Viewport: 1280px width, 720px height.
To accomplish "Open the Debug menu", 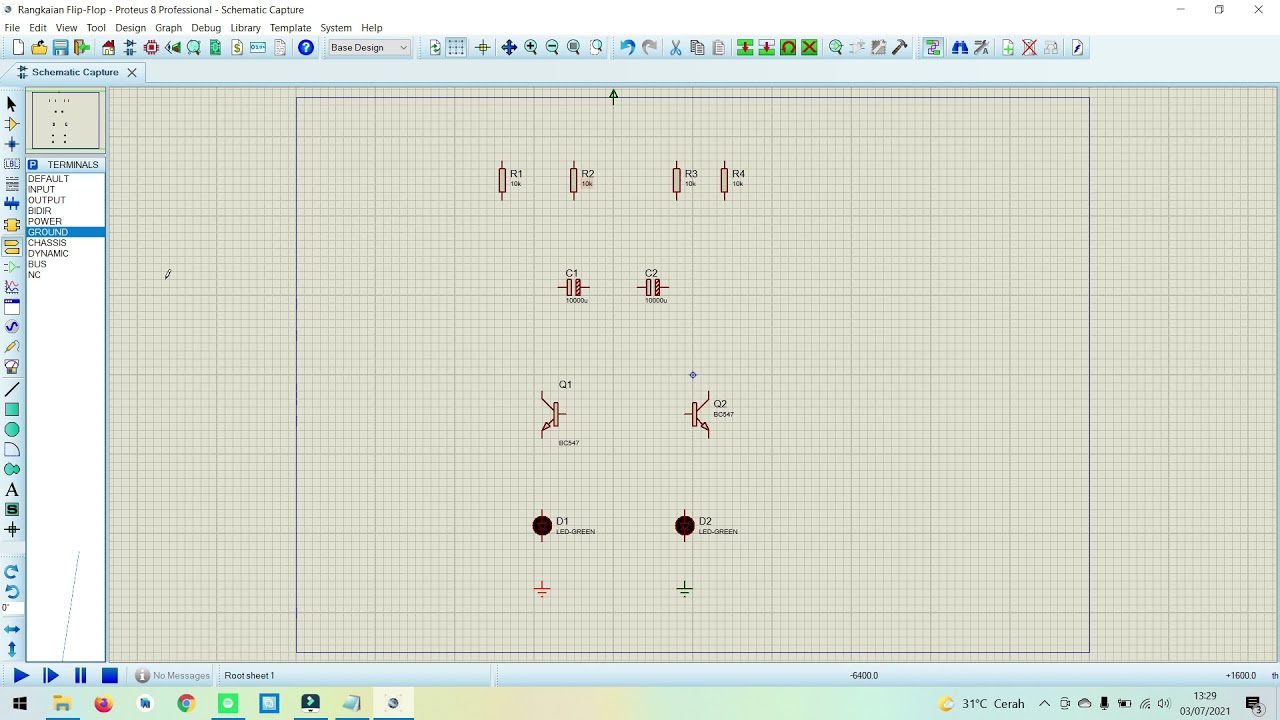I will (x=206, y=28).
